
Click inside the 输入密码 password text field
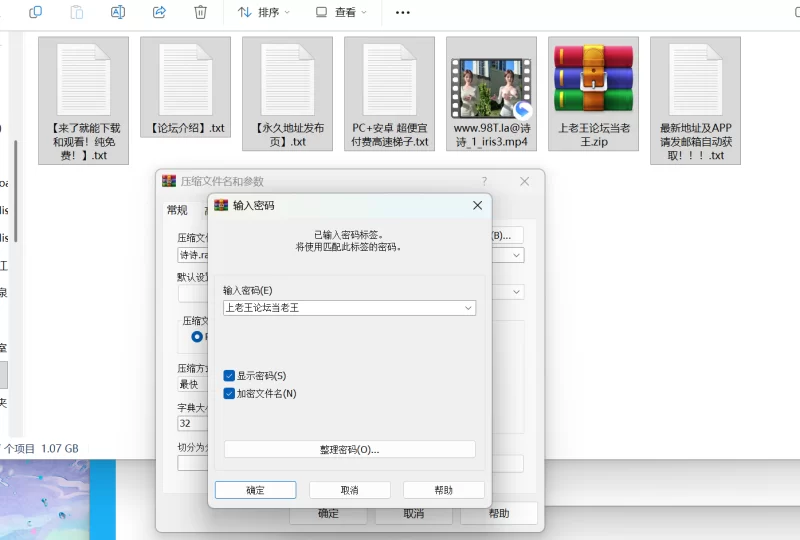coord(340,308)
